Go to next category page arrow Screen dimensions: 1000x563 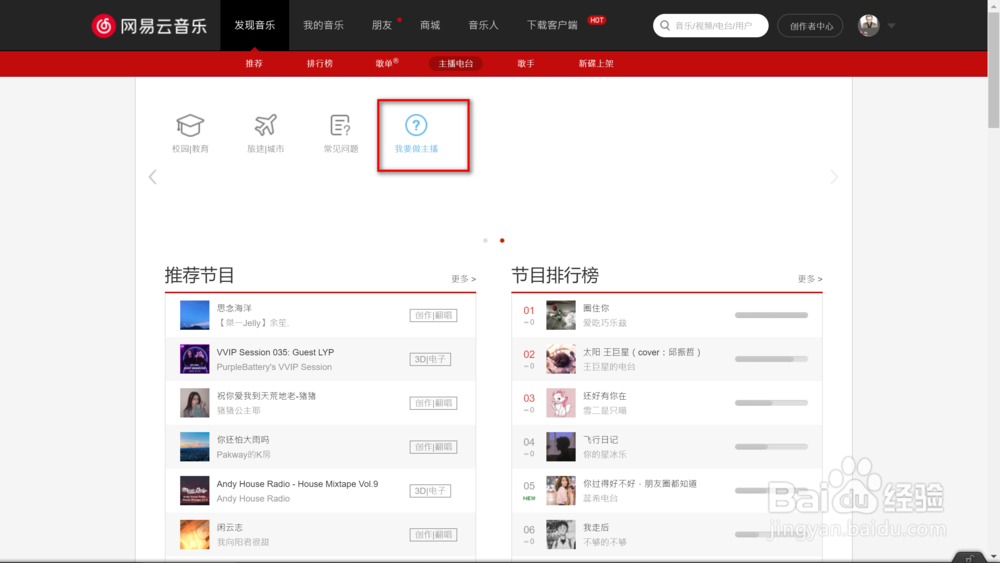(834, 177)
